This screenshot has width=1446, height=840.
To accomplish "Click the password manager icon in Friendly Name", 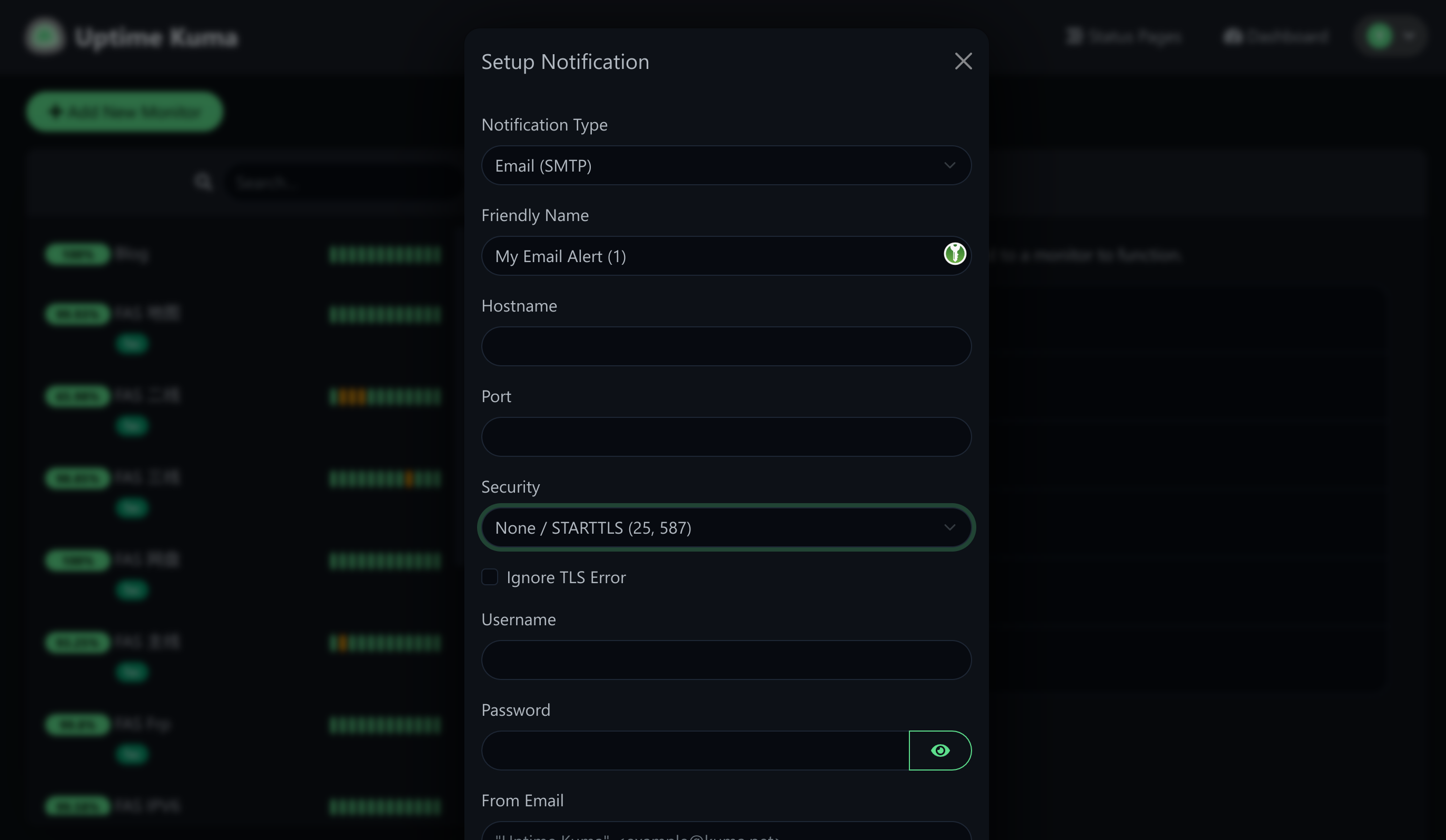I will (954, 254).
